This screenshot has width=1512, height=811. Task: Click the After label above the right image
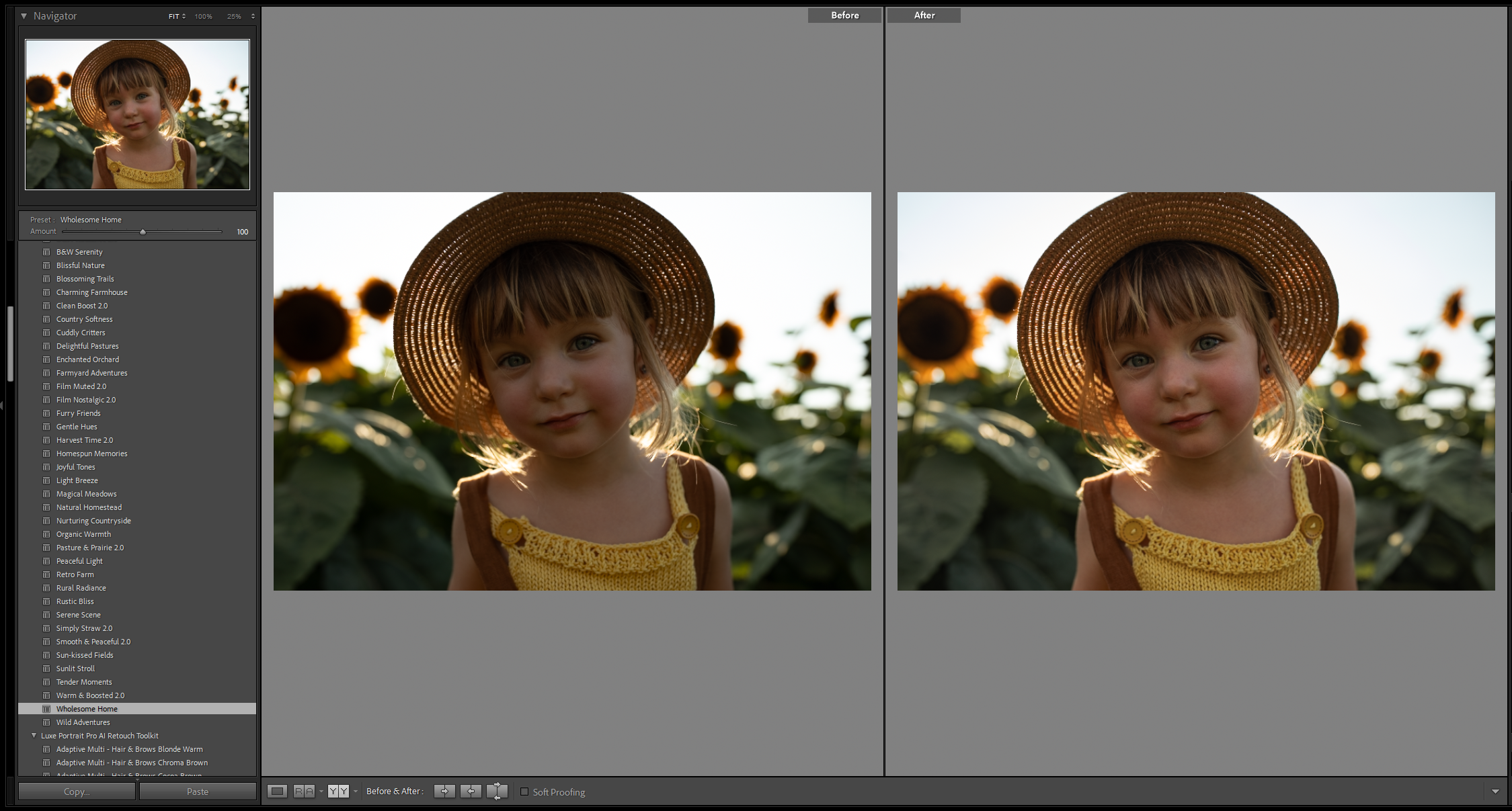click(924, 15)
